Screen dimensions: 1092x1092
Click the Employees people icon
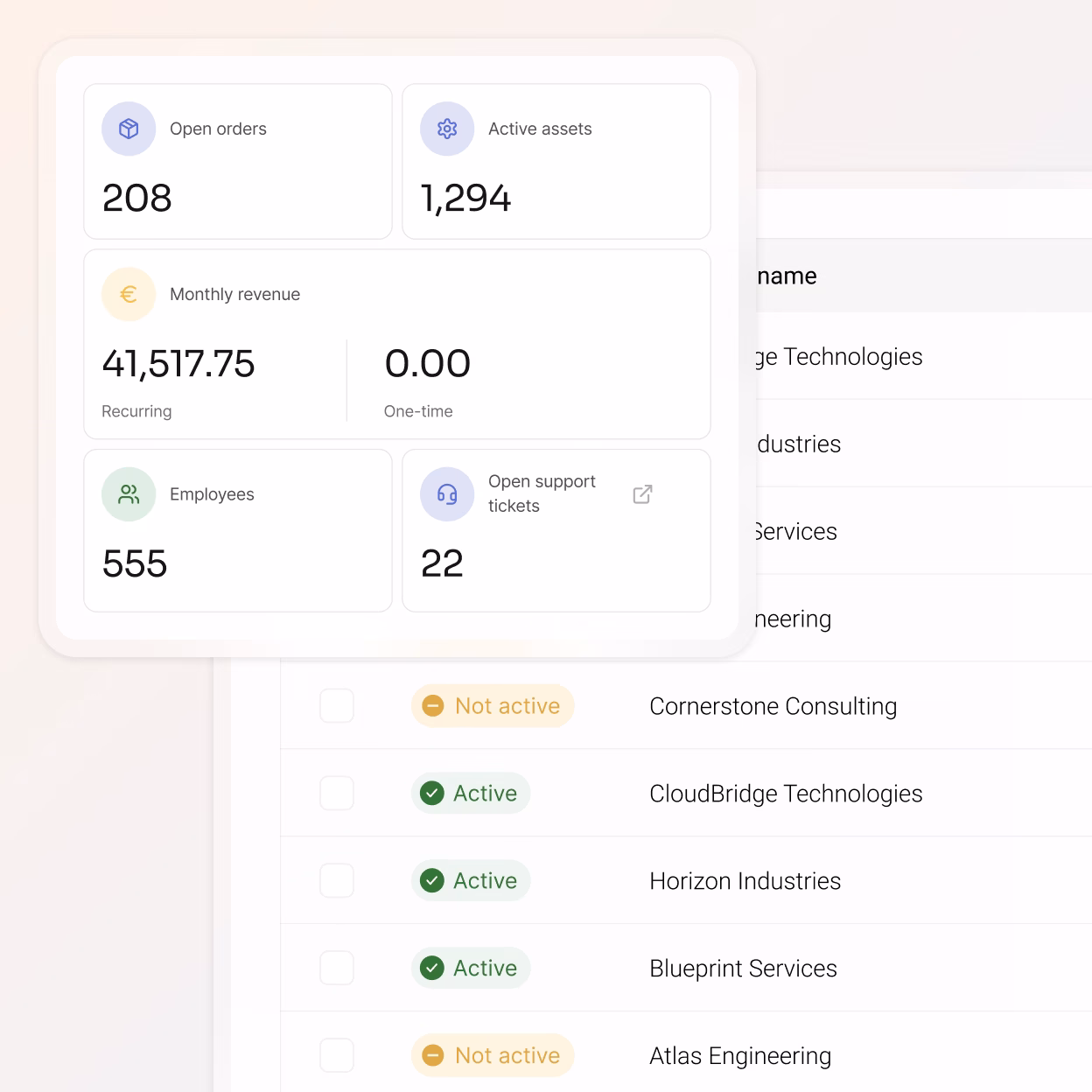tap(129, 494)
